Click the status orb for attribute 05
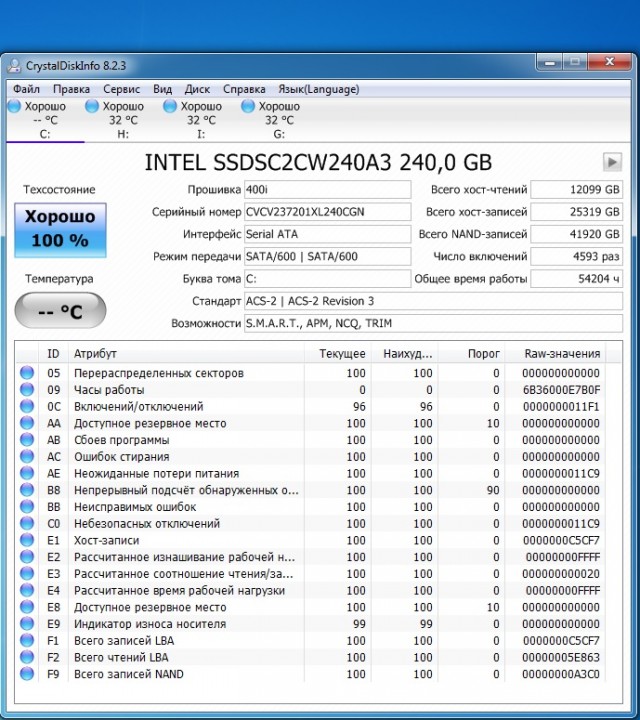 27,372
